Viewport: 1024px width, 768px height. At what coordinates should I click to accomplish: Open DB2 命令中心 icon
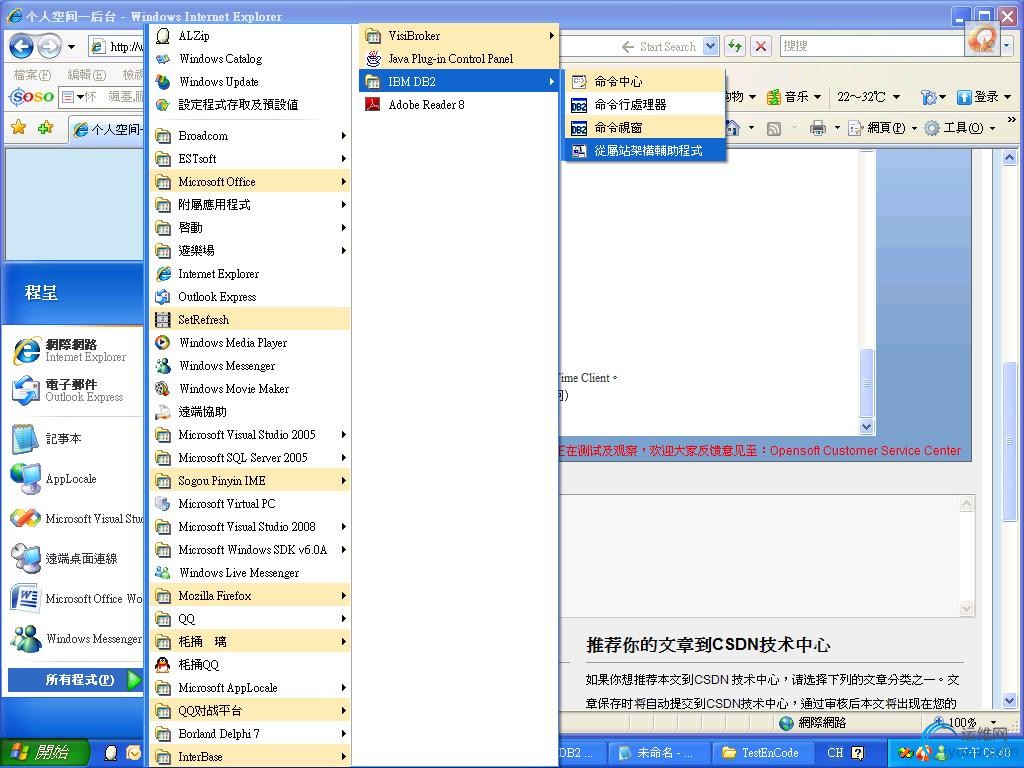click(x=579, y=82)
